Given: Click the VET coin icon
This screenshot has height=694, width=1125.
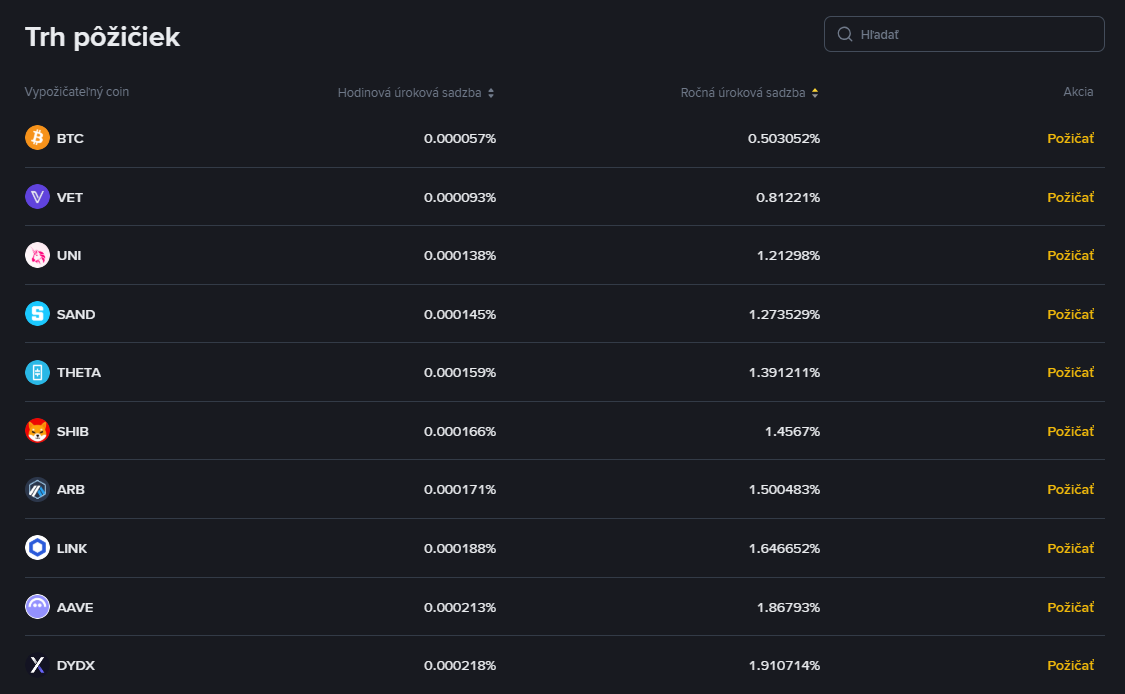Looking at the screenshot, I should 37,197.
